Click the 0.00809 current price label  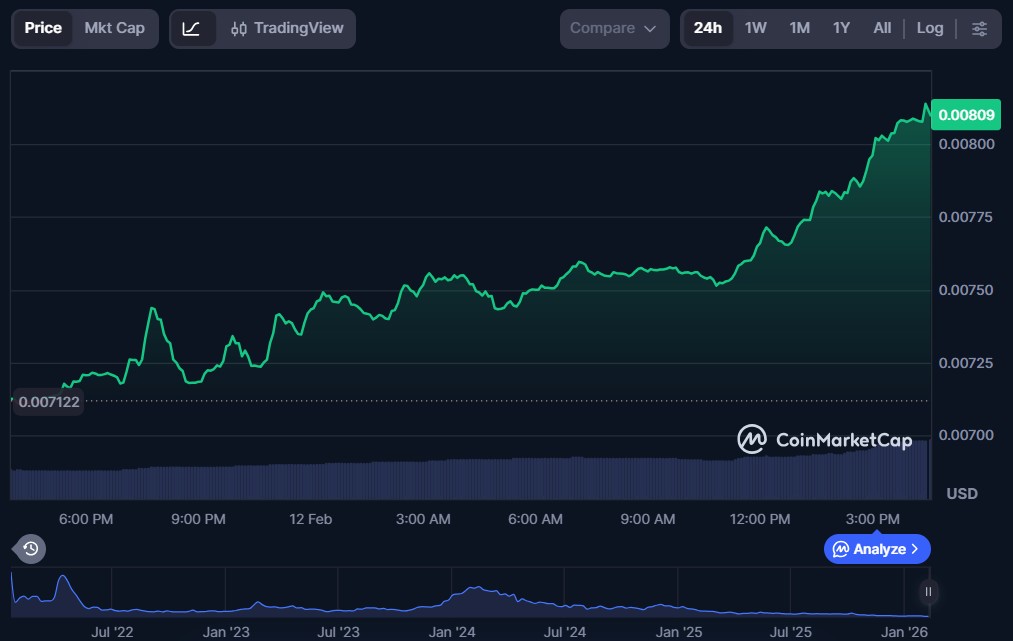pyautogui.click(x=966, y=115)
